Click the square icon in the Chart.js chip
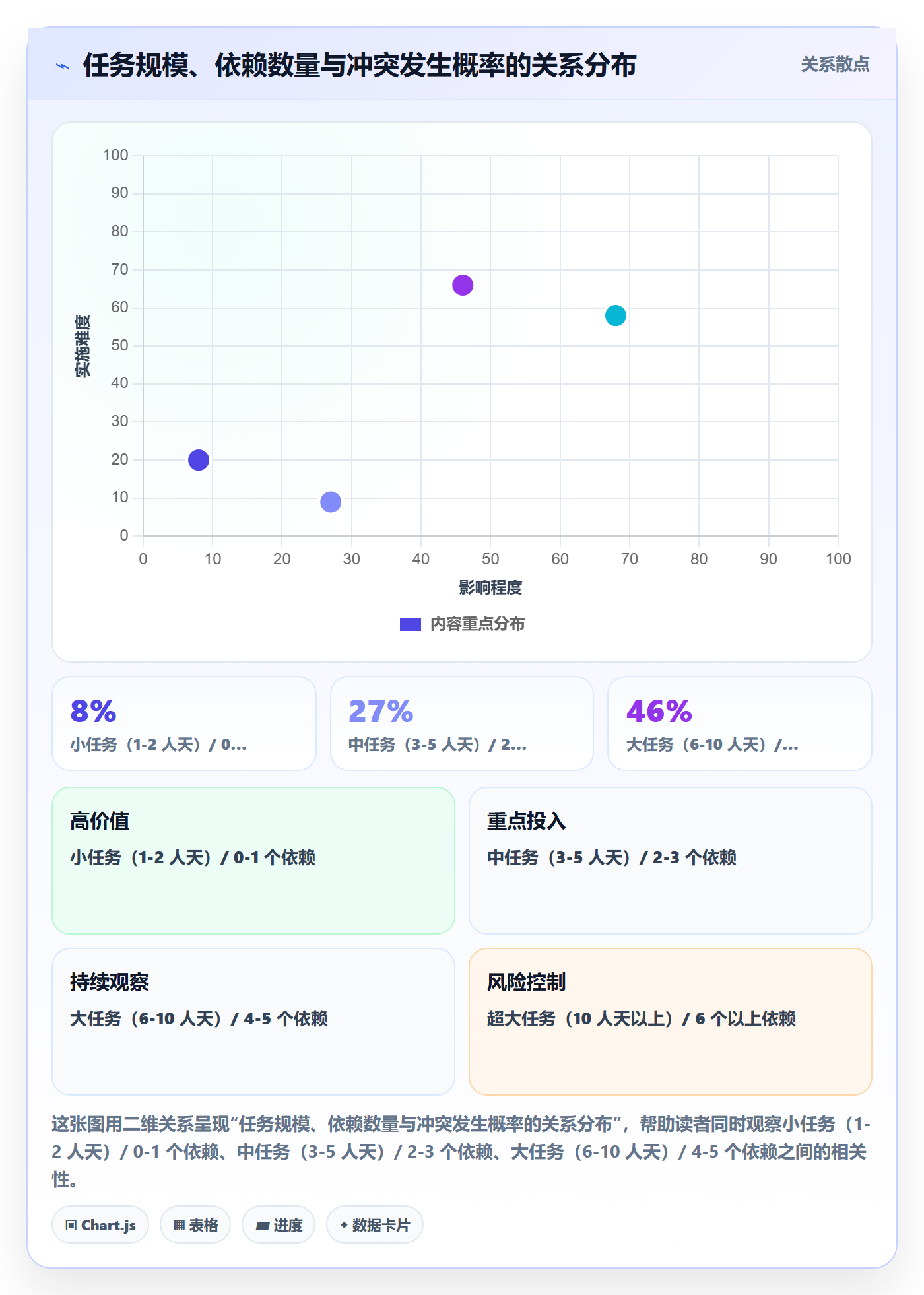Viewport: 924px width, 1295px height. (71, 1226)
